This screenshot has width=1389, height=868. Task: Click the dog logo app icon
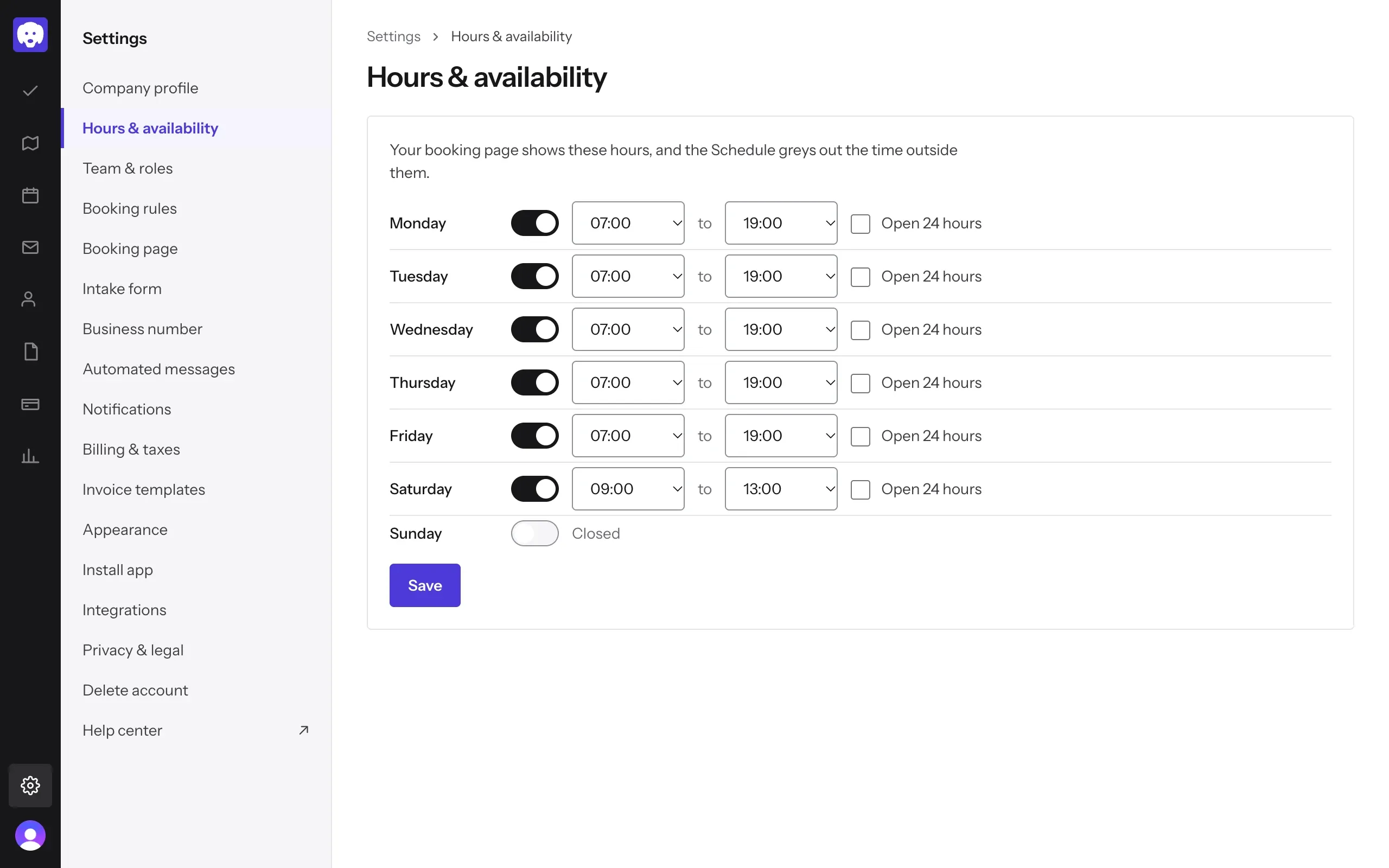[x=30, y=35]
